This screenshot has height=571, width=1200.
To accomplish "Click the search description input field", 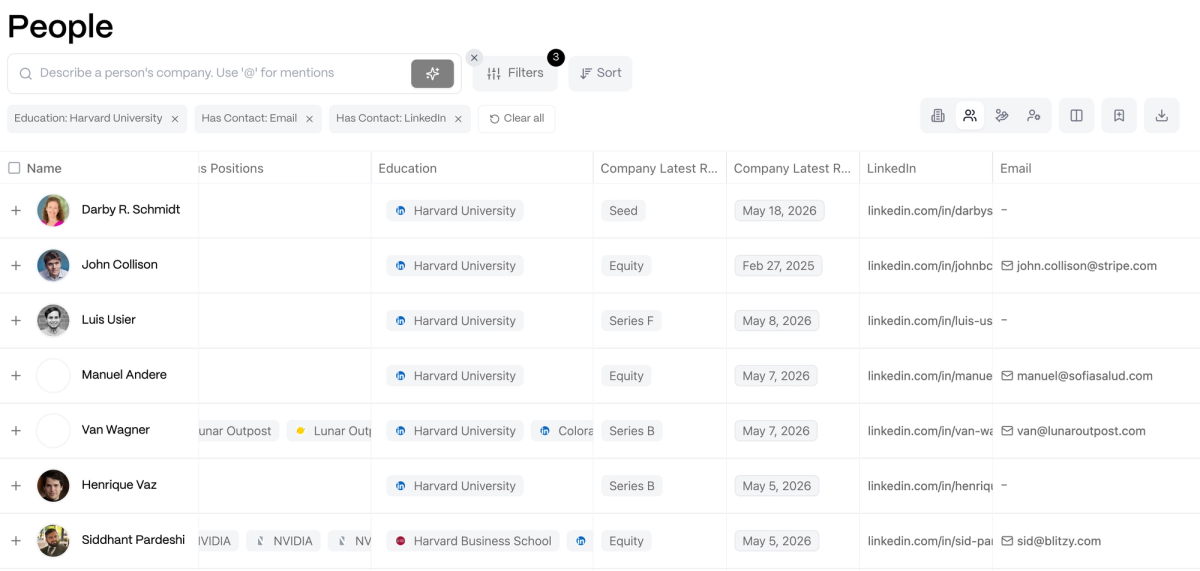I will point(222,73).
